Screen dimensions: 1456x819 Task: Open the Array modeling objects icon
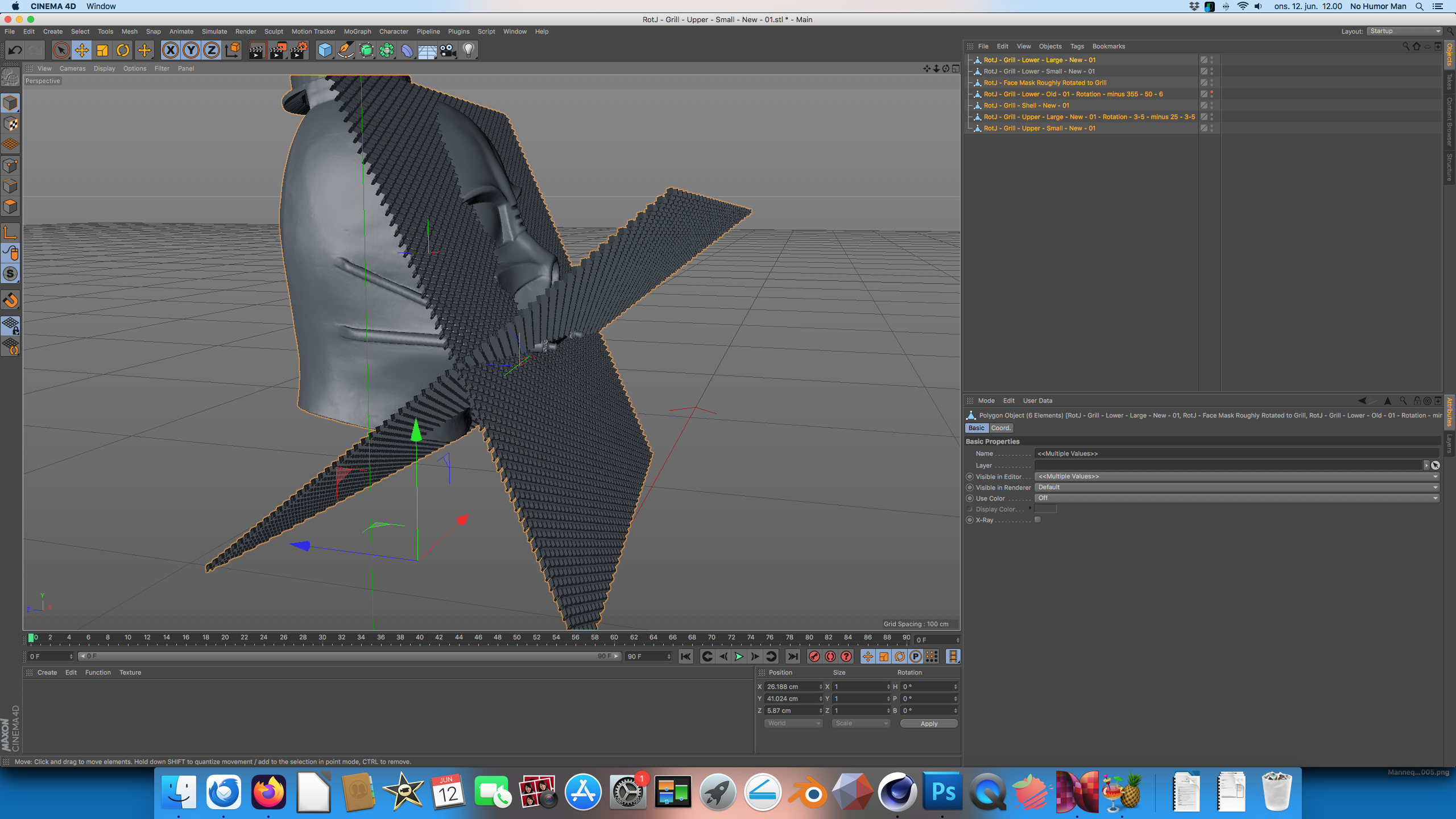point(387,51)
